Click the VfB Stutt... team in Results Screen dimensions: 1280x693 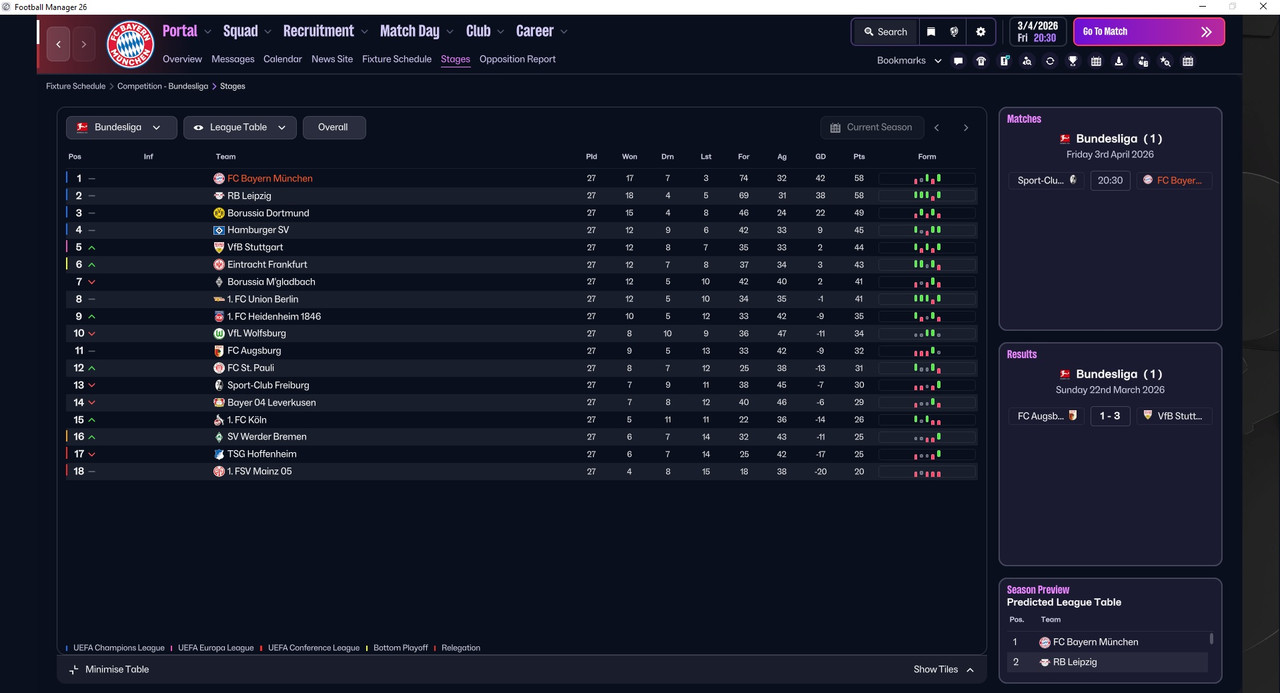[x=1174, y=416]
